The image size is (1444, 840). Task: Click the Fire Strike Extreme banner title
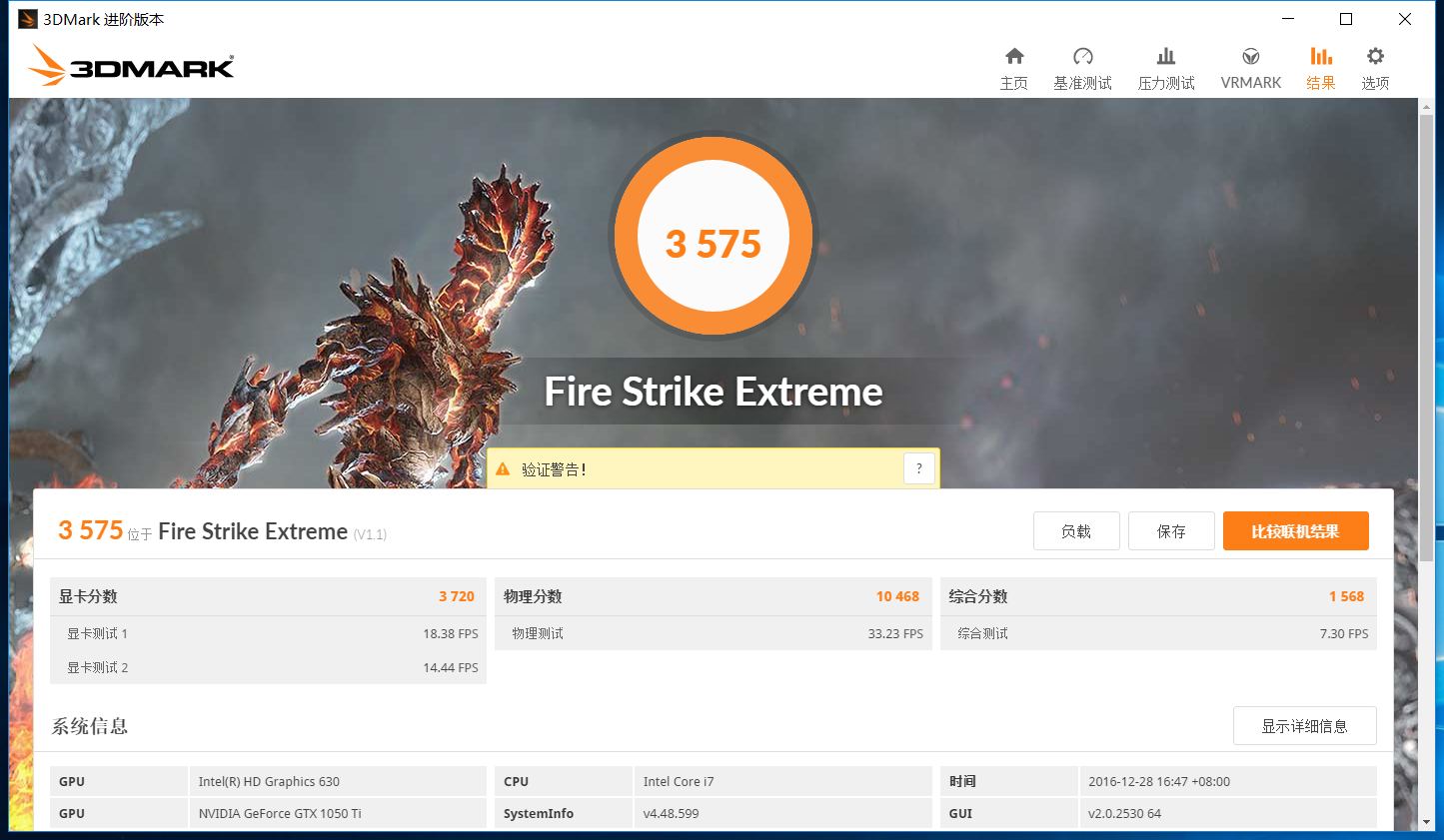tap(714, 392)
